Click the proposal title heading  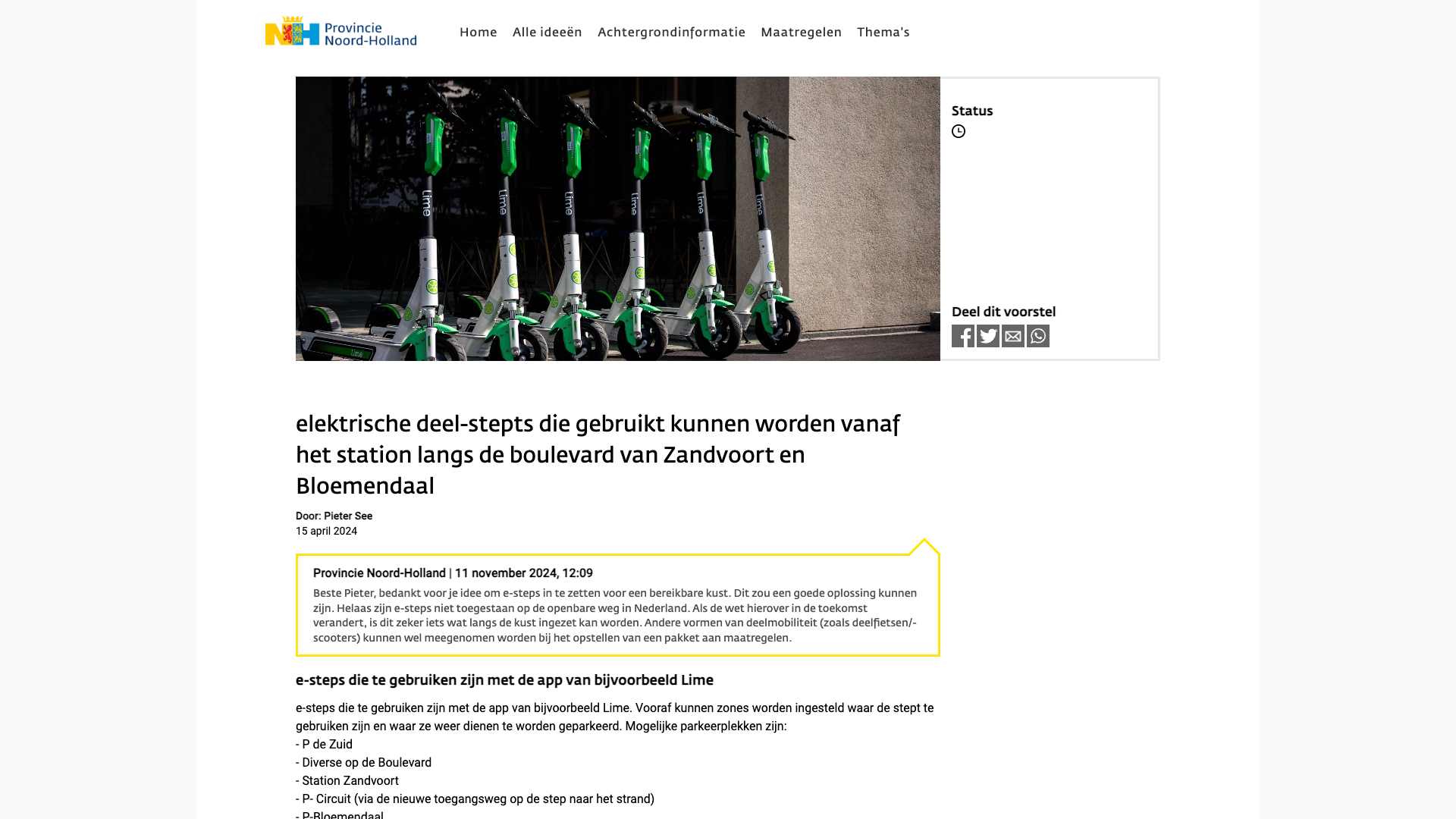(598, 454)
